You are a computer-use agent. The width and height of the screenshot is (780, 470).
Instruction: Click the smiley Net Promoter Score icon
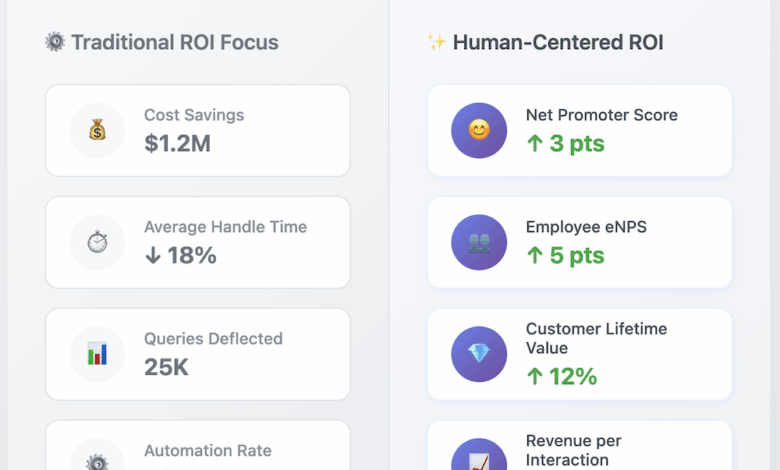click(479, 130)
